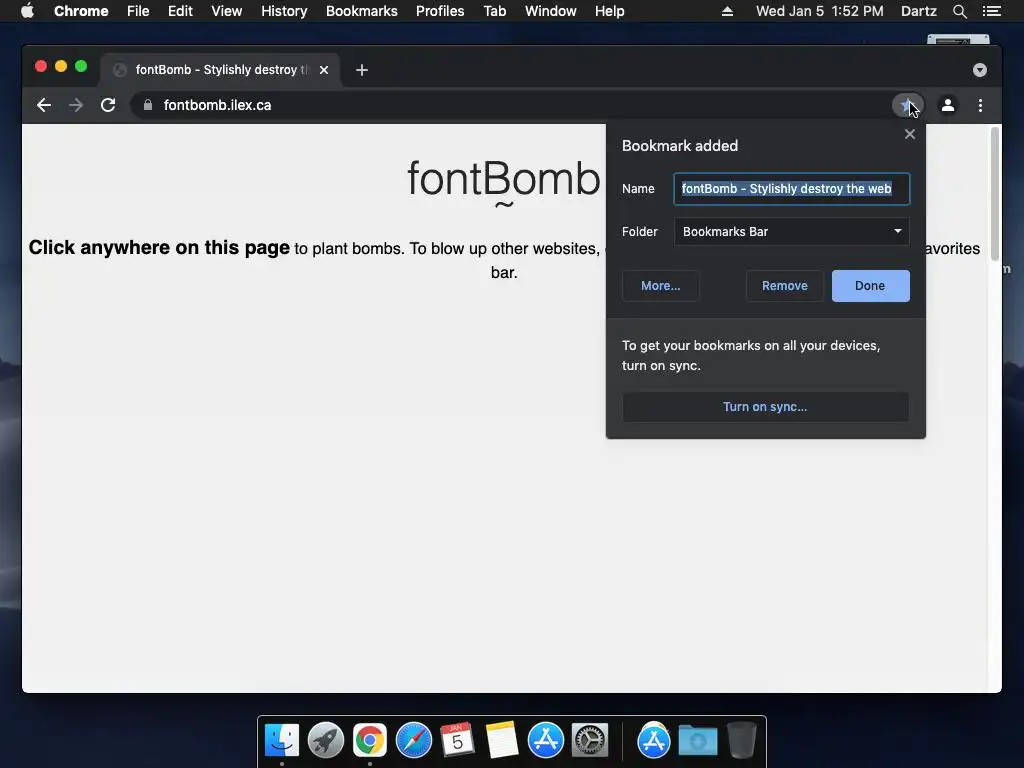1024x768 pixels.
Task: Click the Spotlight search icon
Action: 959,11
